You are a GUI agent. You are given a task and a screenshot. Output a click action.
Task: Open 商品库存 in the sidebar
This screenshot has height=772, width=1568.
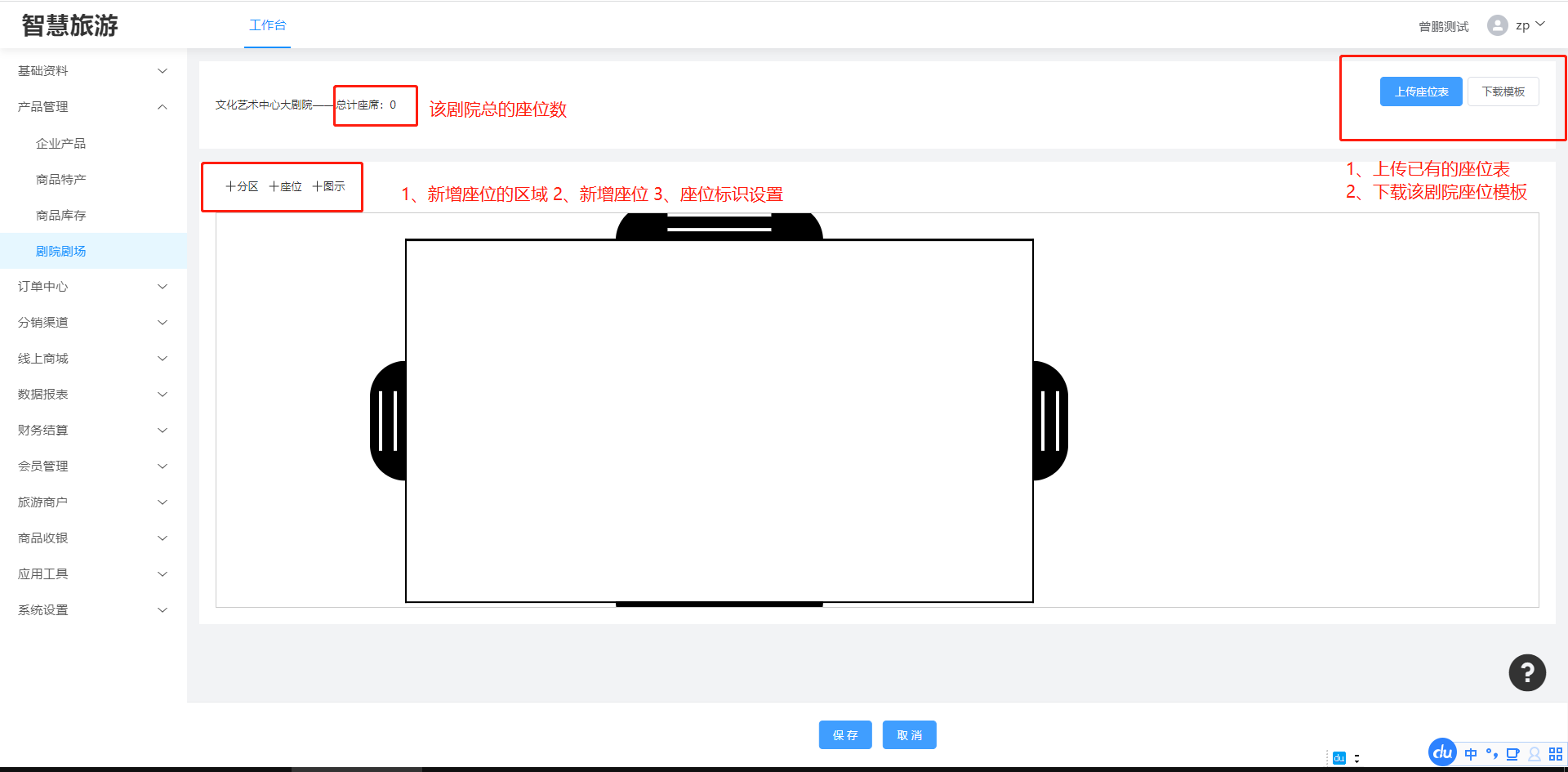pyautogui.click(x=61, y=215)
